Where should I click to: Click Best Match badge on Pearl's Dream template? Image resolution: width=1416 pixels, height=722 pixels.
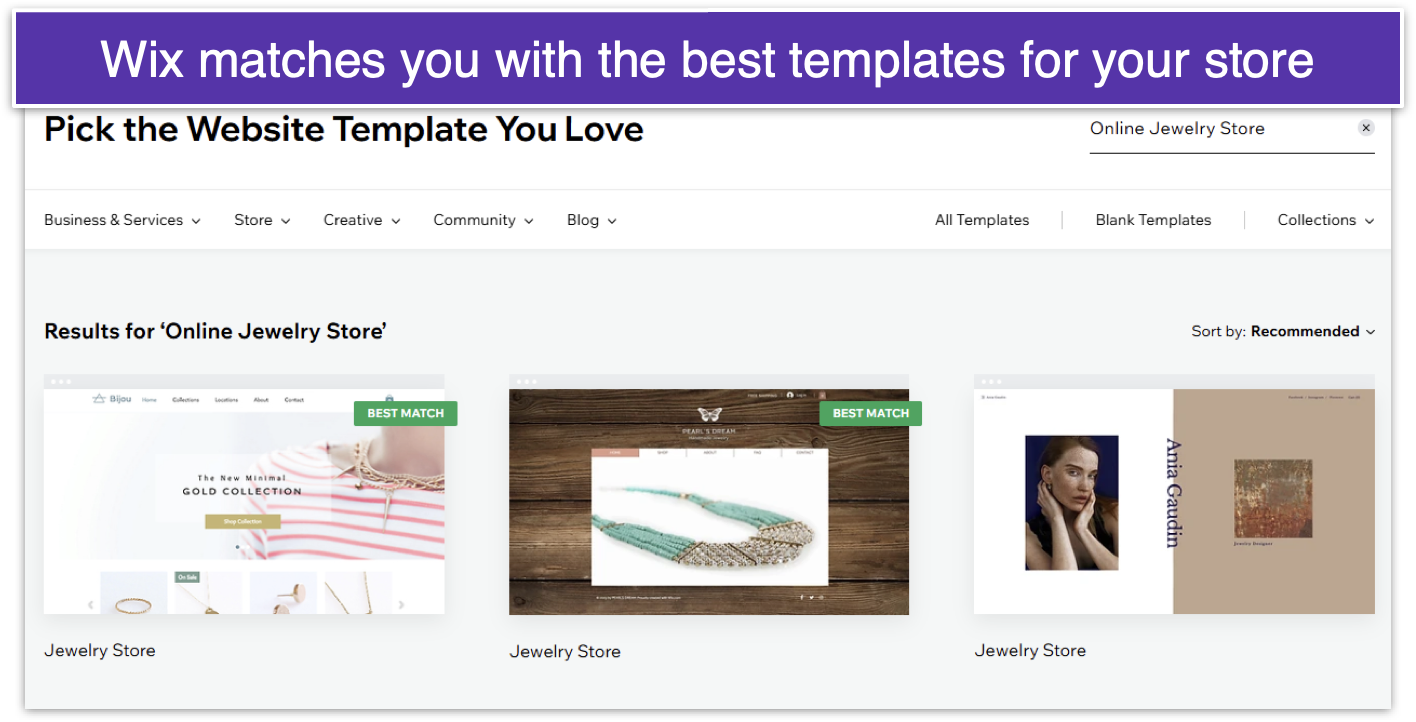pos(870,413)
